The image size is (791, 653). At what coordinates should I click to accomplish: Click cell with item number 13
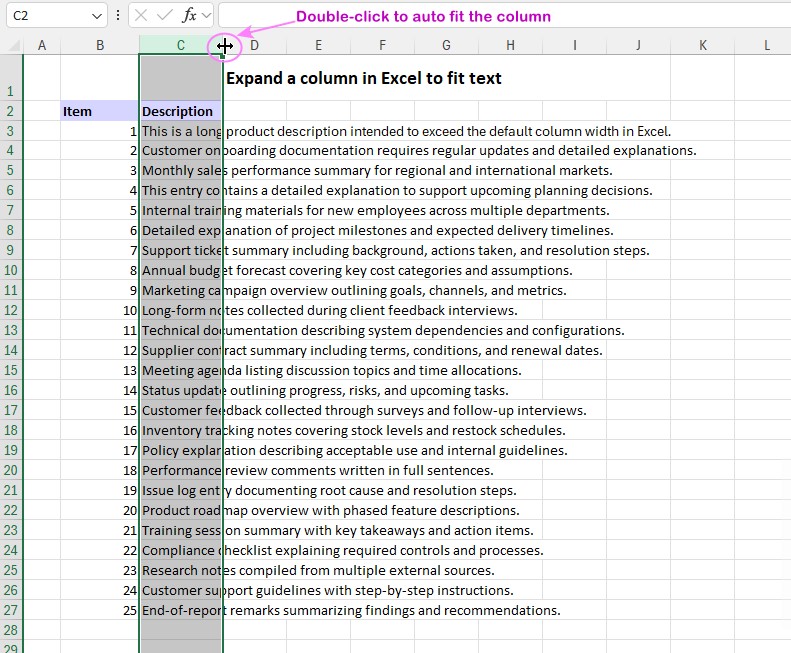click(100, 370)
